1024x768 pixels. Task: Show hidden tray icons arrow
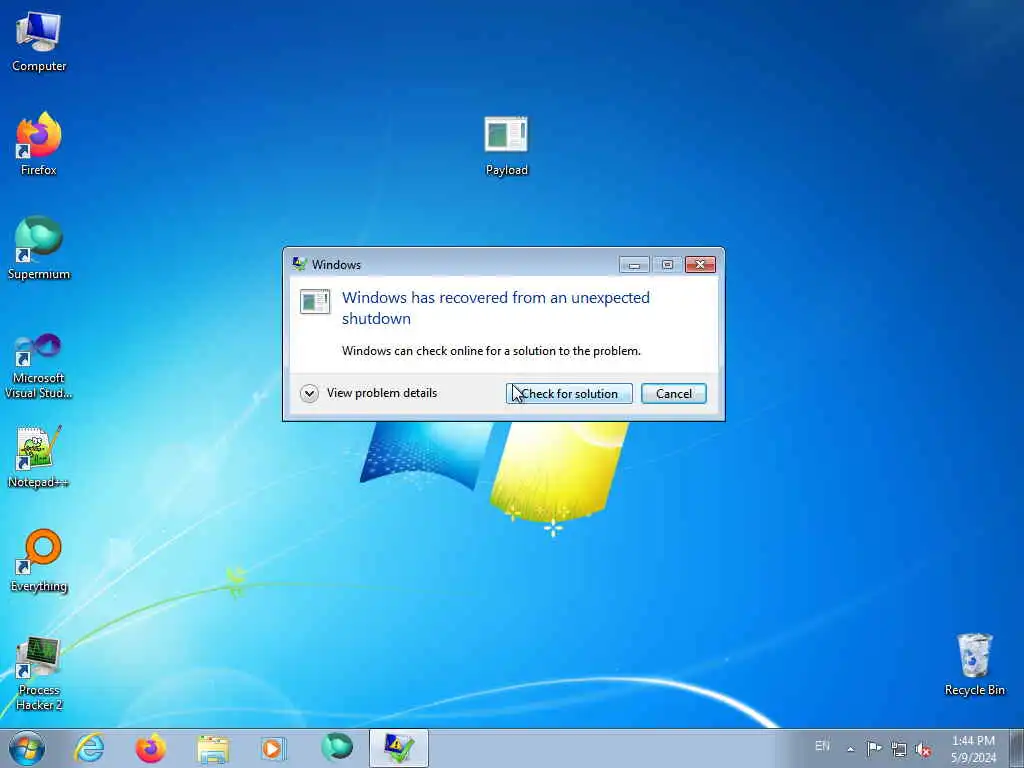(850, 749)
